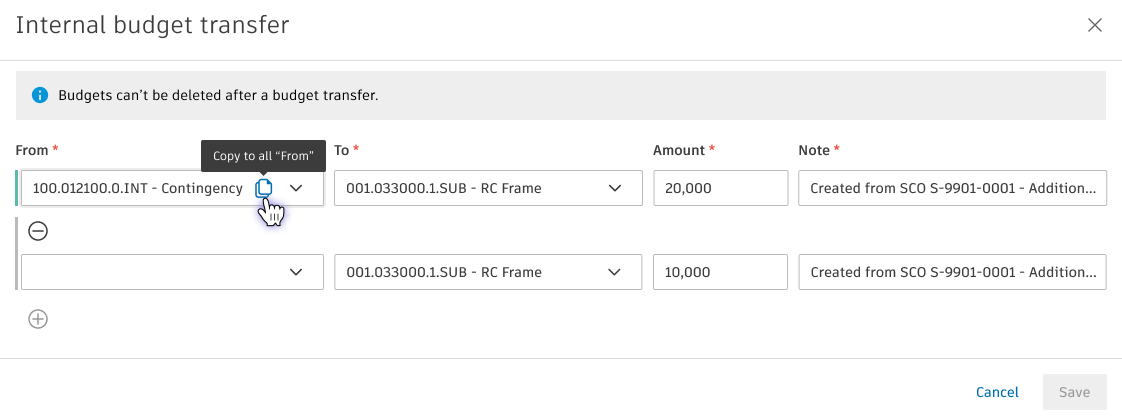Expand the Contingency From dropdown chevron
1122x419 pixels.
point(297,188)
